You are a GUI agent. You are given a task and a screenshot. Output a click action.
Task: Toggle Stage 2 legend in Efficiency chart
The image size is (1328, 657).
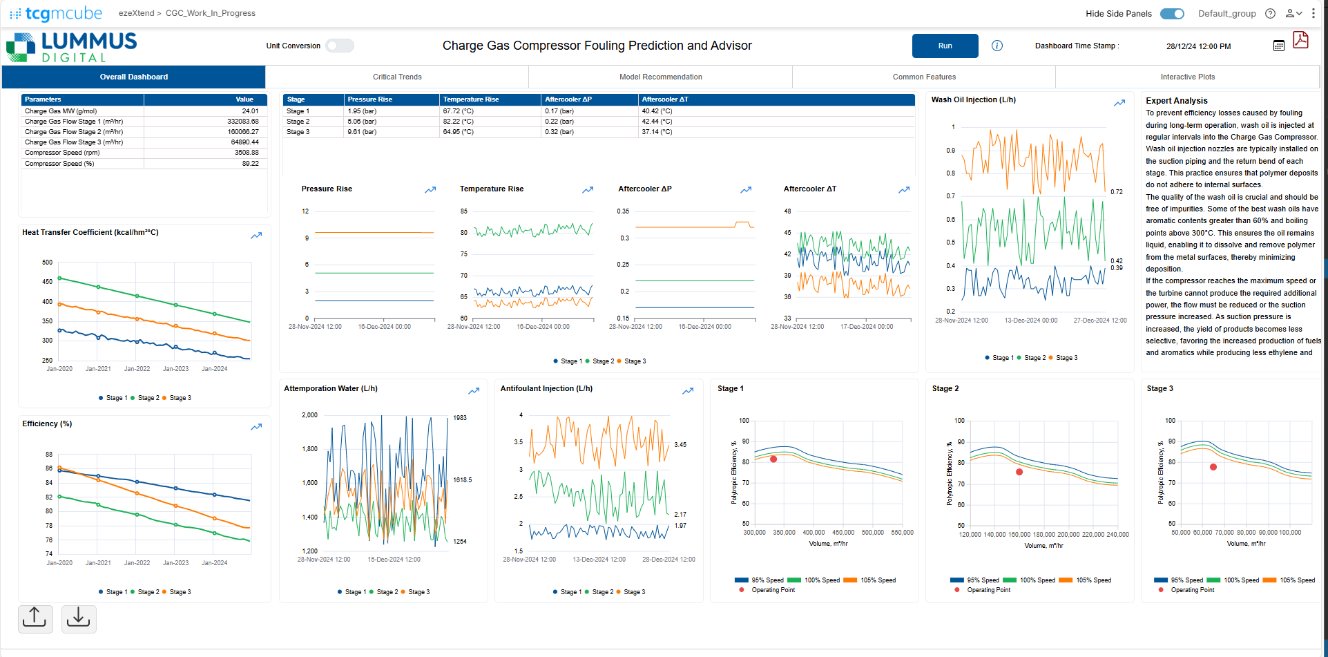146,592
